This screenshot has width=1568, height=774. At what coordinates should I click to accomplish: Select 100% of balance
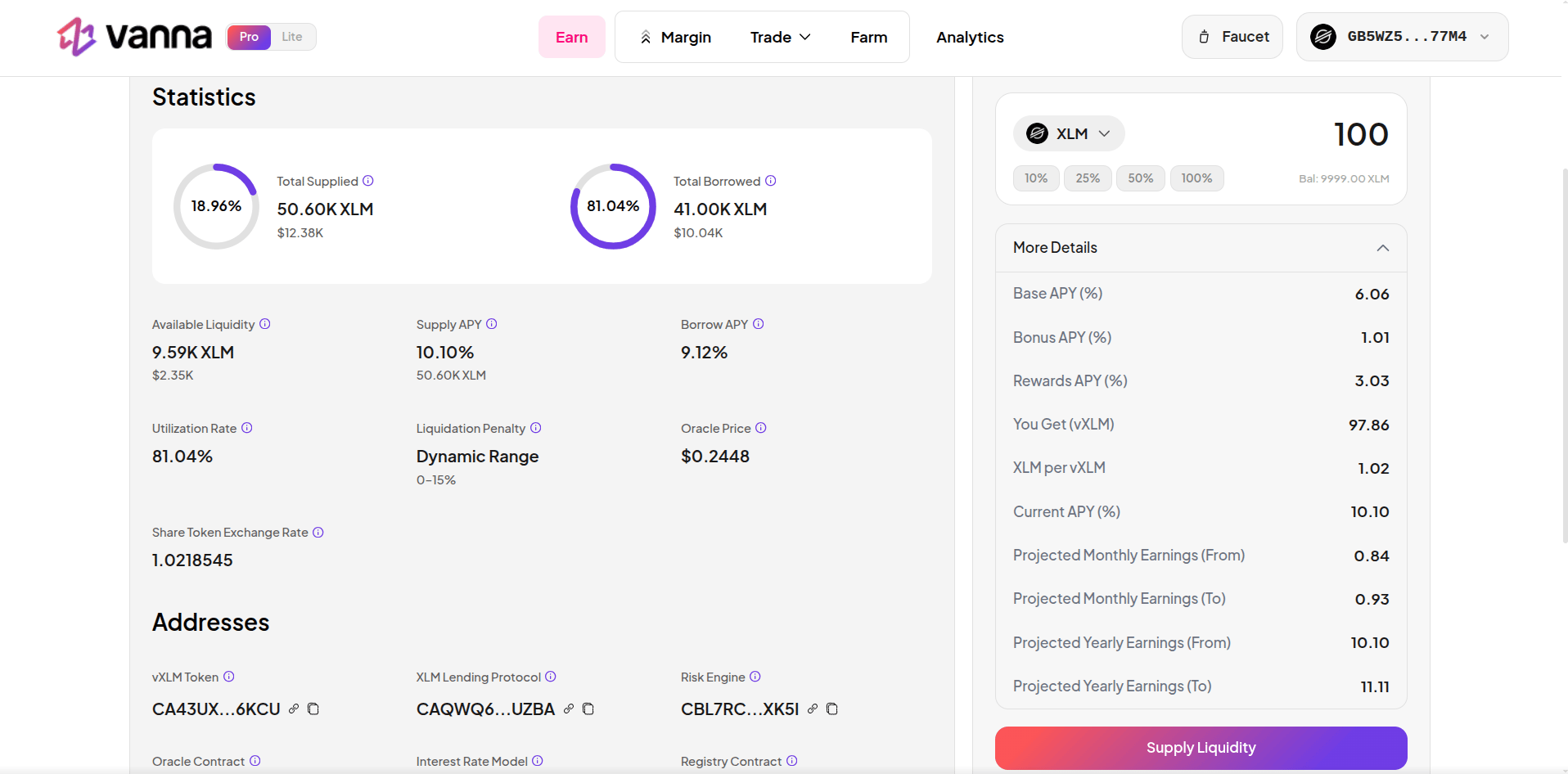(1196, 178)
